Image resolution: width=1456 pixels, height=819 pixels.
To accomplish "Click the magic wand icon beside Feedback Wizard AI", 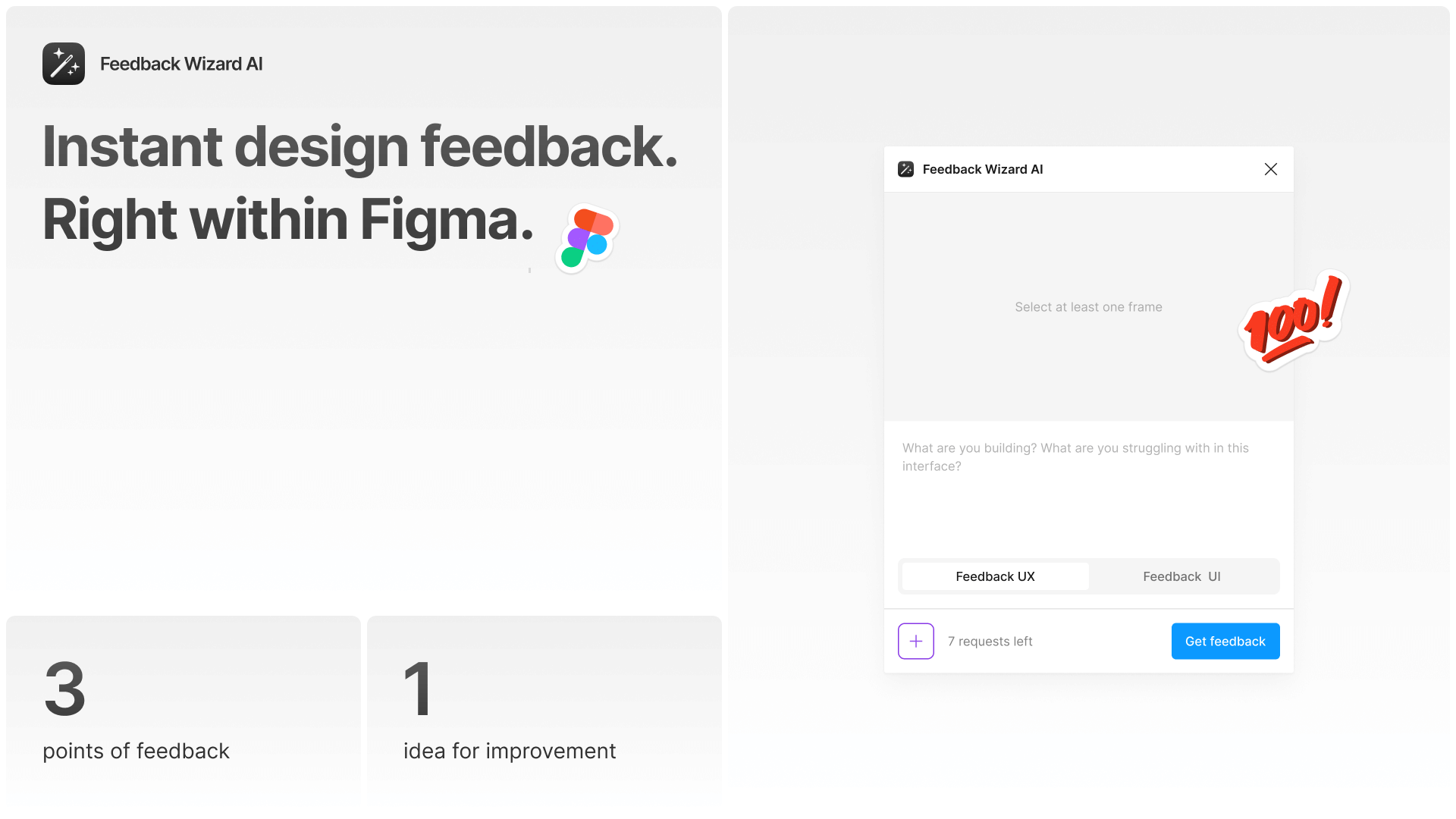I will [907, 169].
